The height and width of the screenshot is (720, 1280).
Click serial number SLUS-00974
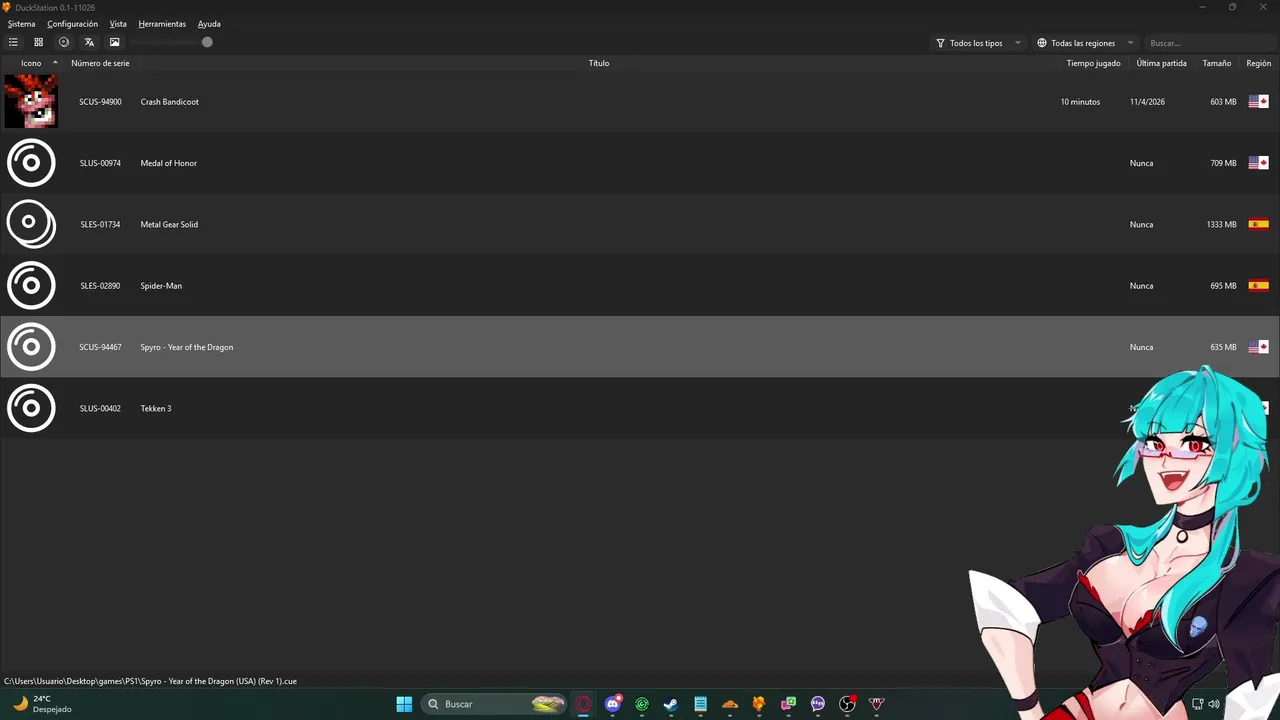(x=100, y=163)
